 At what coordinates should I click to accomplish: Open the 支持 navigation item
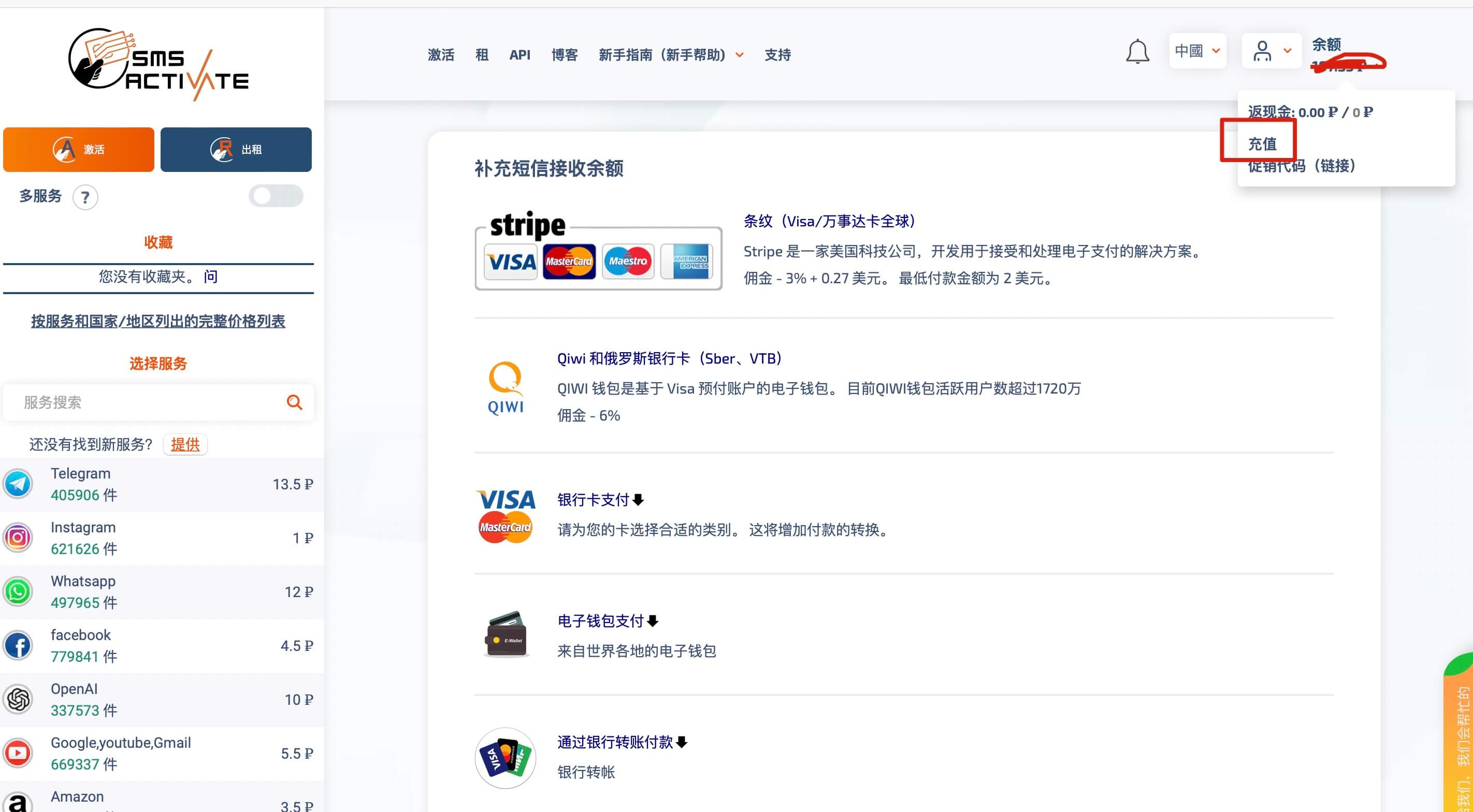coord(777,55)
